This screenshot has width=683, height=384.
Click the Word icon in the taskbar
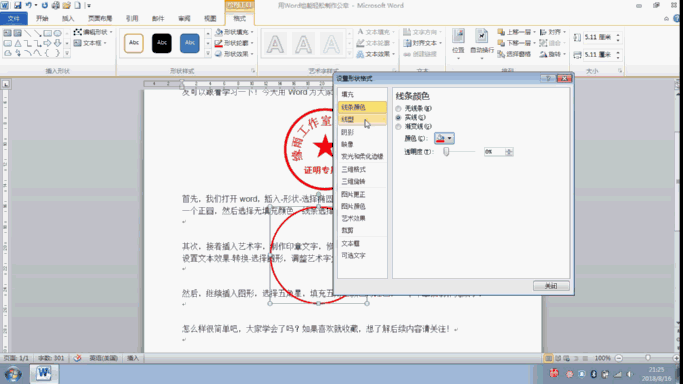43,374
